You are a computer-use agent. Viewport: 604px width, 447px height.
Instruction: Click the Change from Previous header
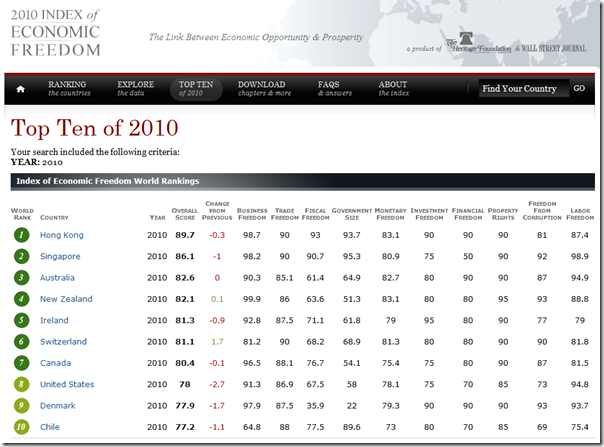pyautogui.click(x=217, y=210)
